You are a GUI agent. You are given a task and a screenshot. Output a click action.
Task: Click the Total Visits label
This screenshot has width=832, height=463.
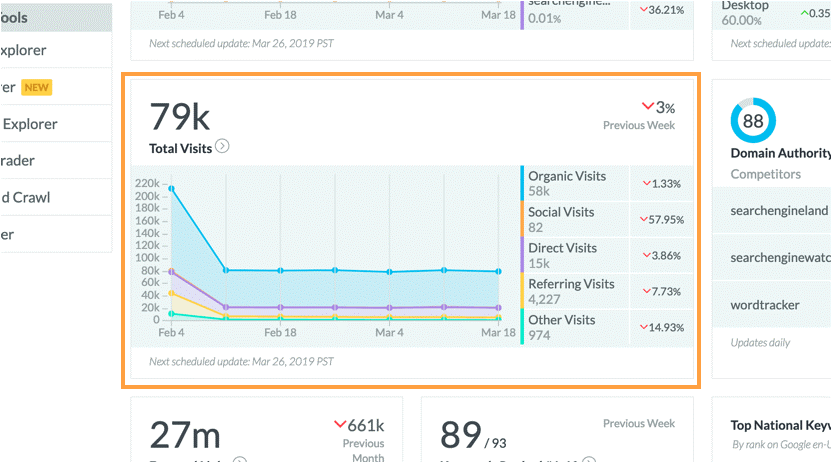[x=180, y=148]
